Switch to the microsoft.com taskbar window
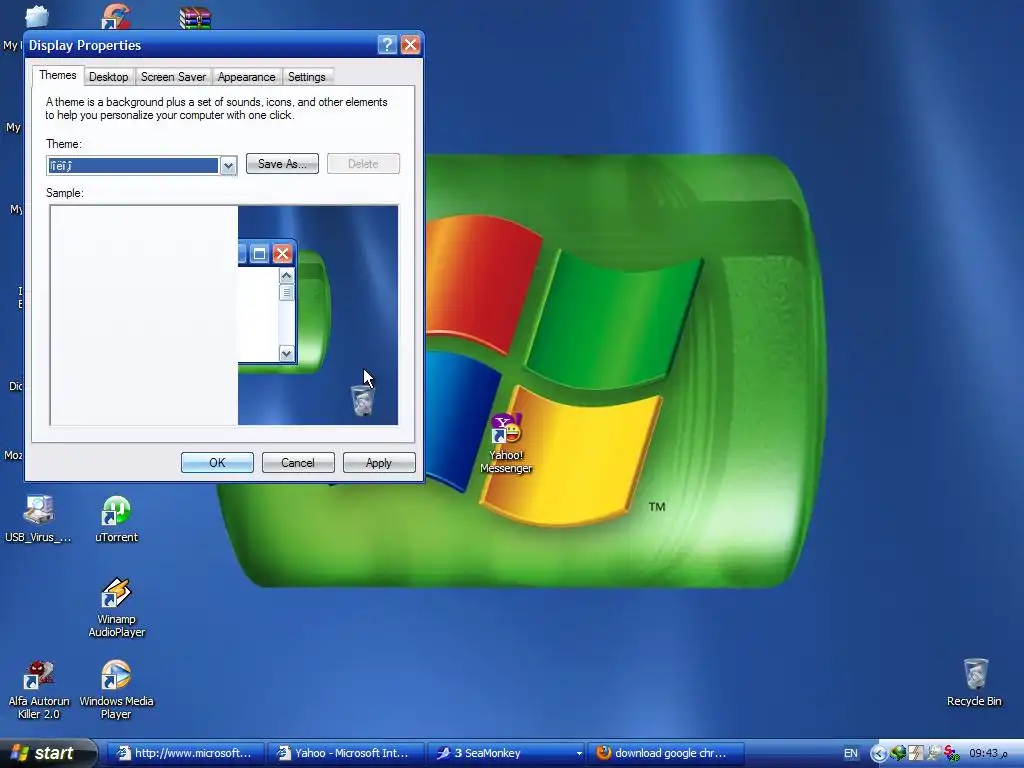This screenshot has height=768, width=1024. click(185, 753)
